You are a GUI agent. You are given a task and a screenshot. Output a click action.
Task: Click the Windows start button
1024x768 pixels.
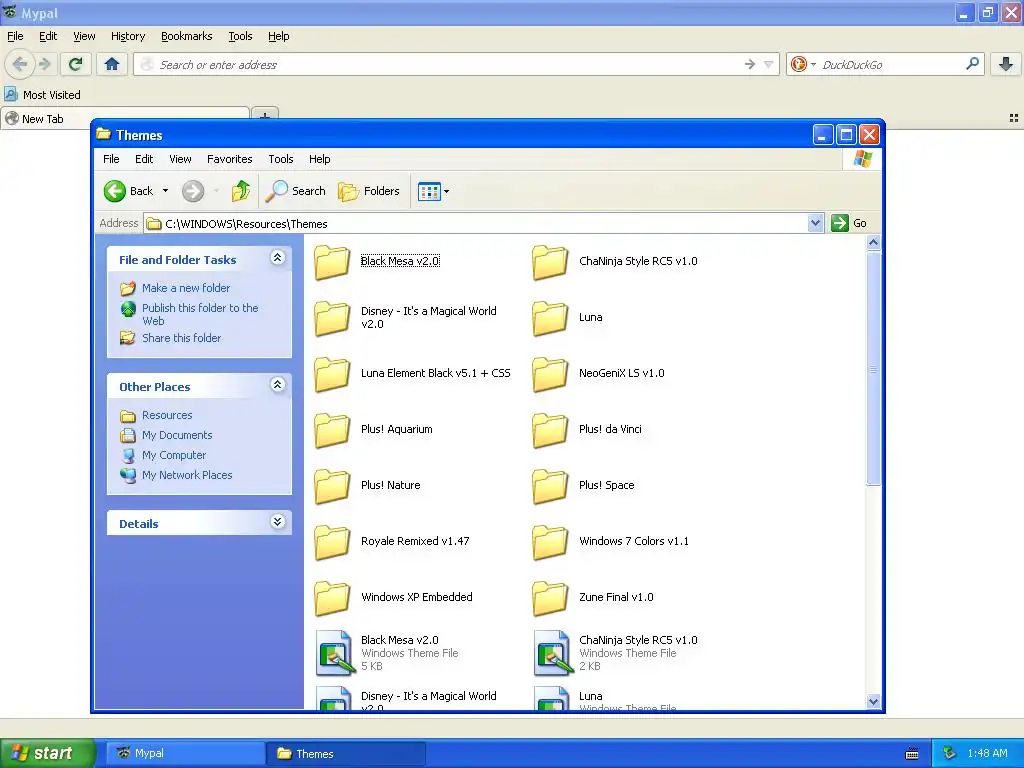click(47, 753)
